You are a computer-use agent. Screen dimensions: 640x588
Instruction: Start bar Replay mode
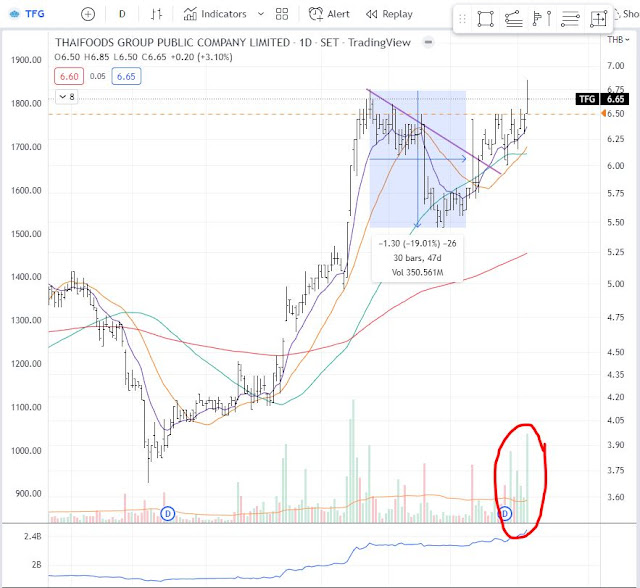389,14
